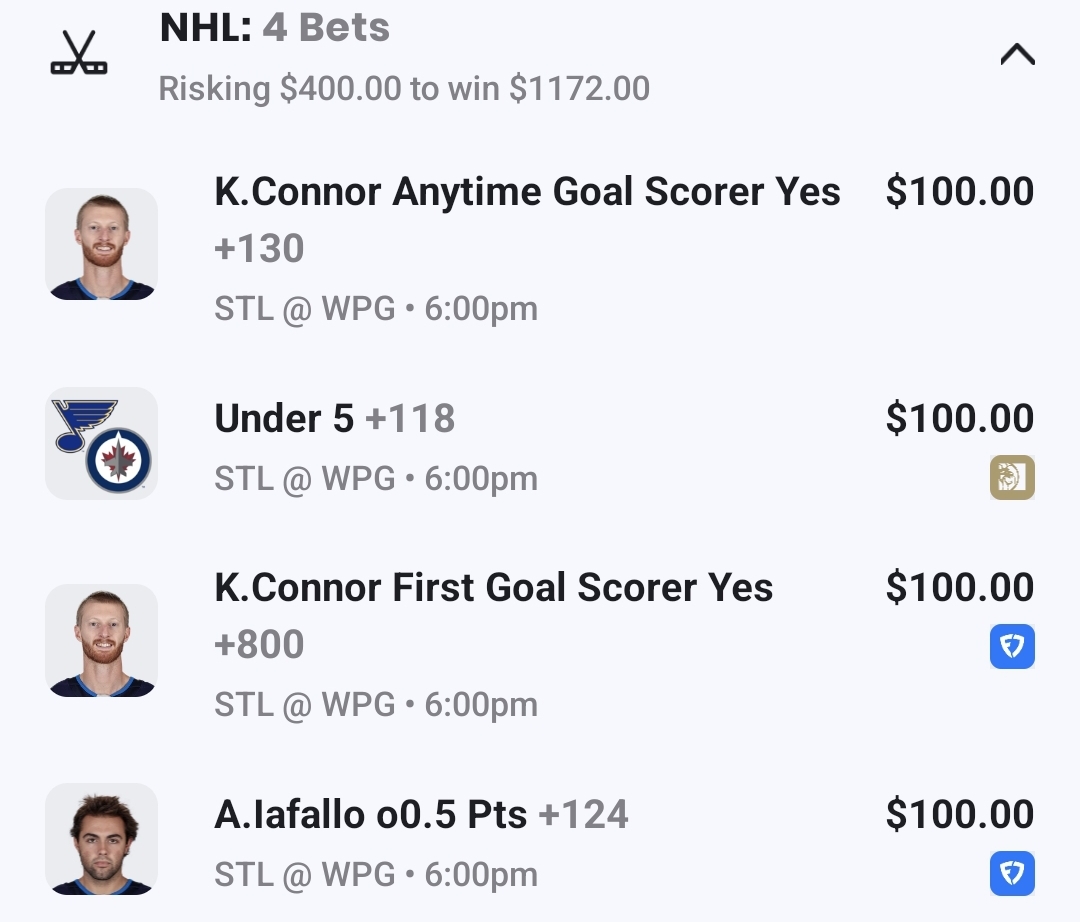Click the hockey sticks NHL icon
Image resolution: width=1080 pixels, height=922 pixels.
[79, 53]
